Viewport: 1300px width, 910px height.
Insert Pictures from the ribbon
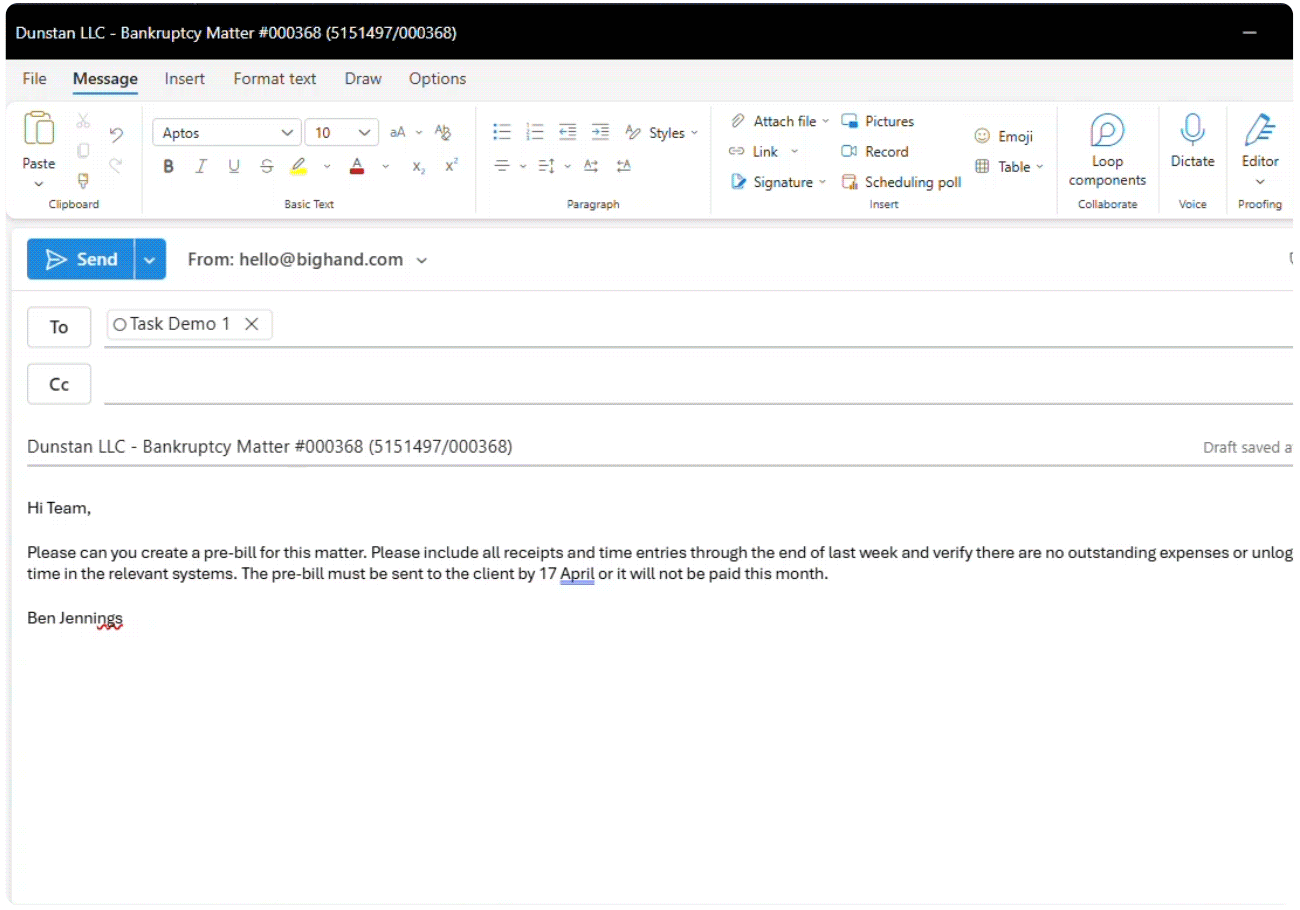878,121
